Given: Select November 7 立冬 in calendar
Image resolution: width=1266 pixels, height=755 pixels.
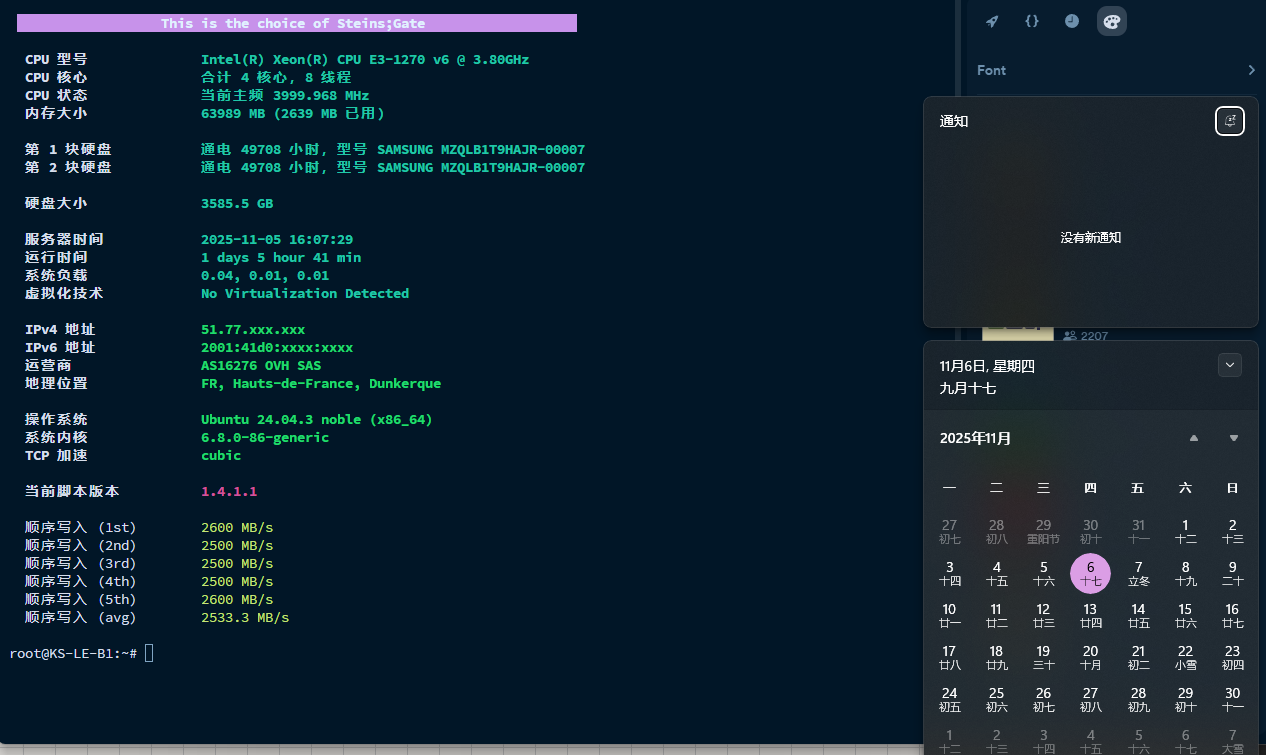Looking at the screenshot, I should coord(1138,573).
